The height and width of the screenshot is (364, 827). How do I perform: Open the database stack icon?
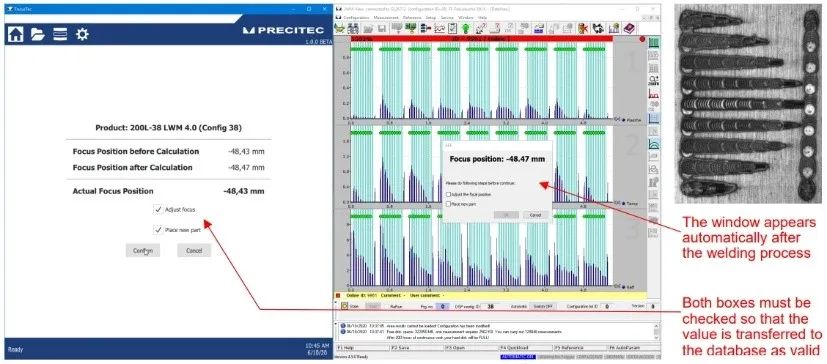pos(60,34)
